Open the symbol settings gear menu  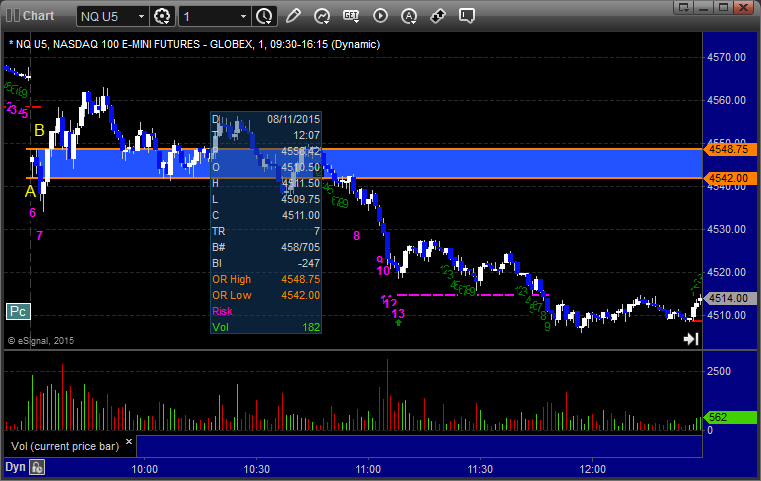click(x=162, y=16)
